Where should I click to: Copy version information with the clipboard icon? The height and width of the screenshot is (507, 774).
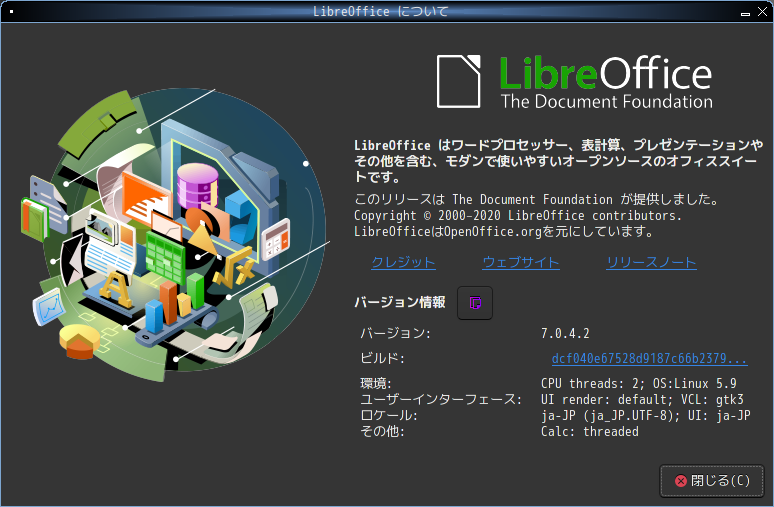[475, 303]
